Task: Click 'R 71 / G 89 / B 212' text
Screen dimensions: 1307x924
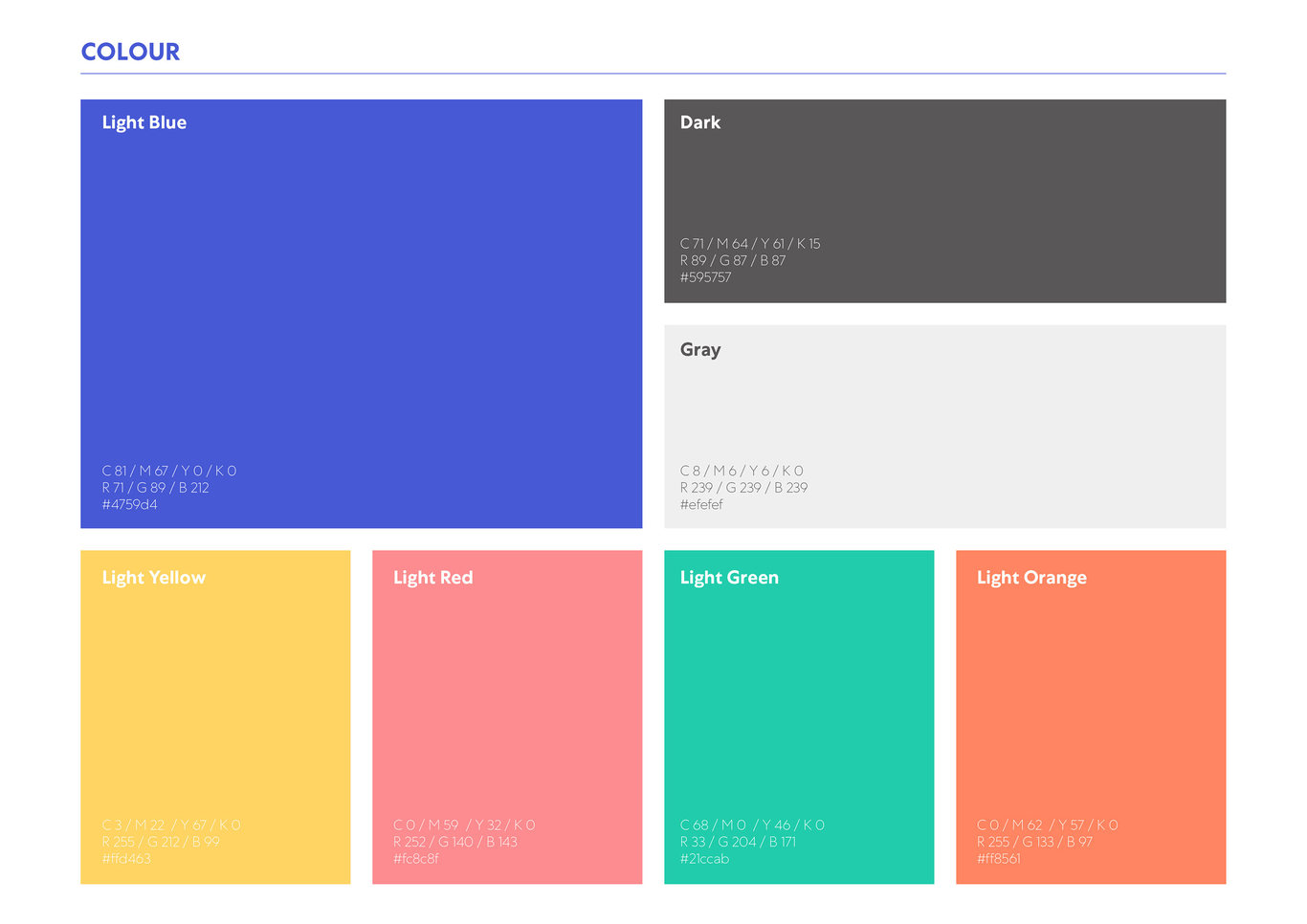Action: (x=155, y=488)
